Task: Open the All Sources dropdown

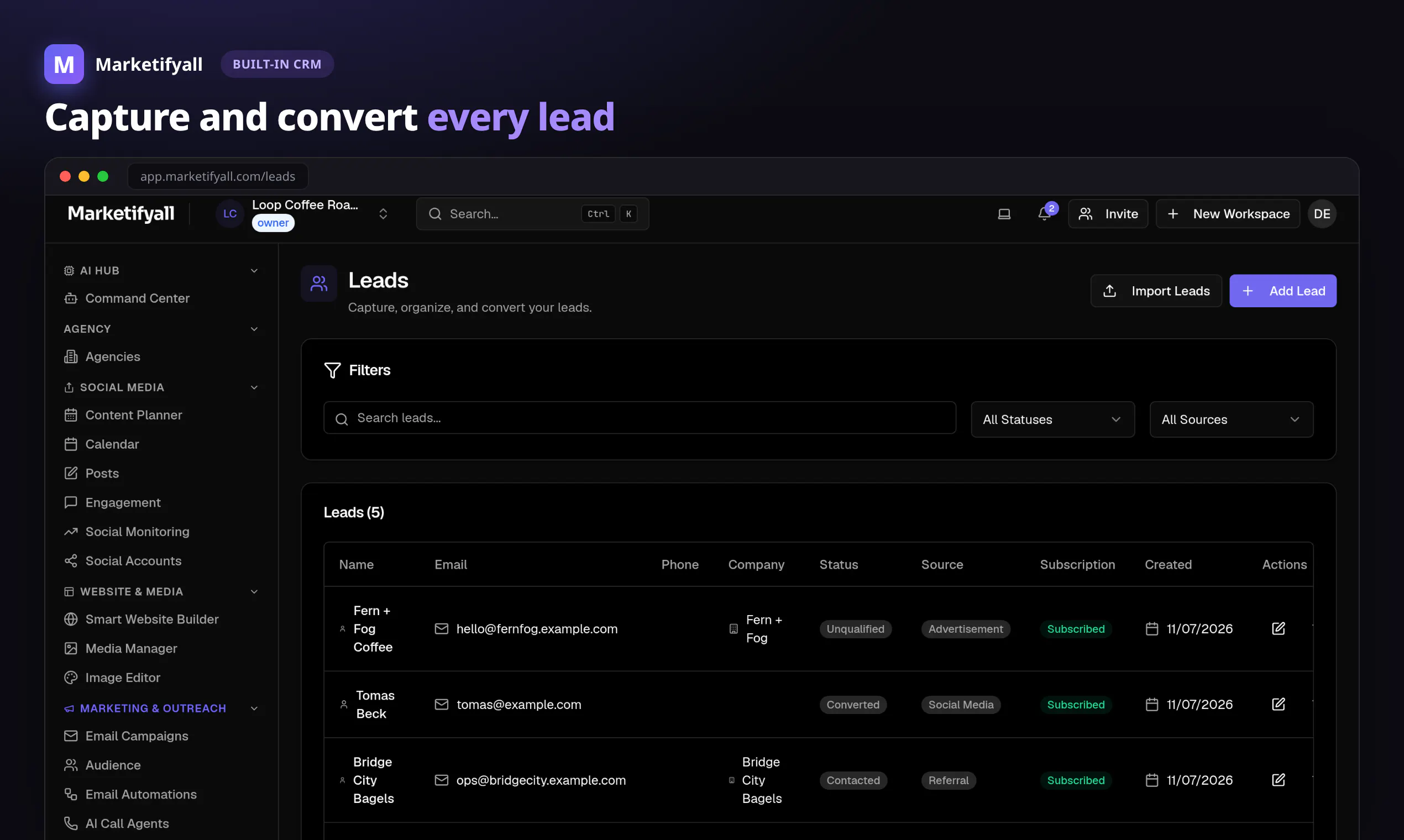Action: click(x=1232, y=419)
